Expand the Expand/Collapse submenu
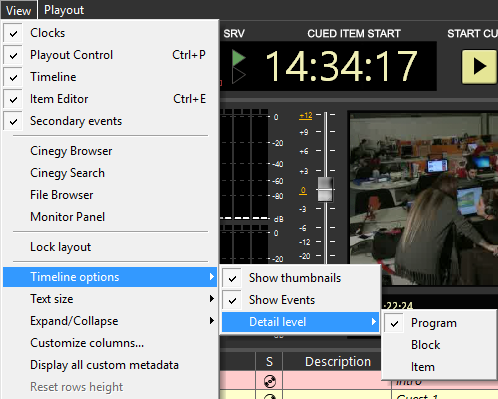Screen dimensions: 498x399 click(110, 321)
